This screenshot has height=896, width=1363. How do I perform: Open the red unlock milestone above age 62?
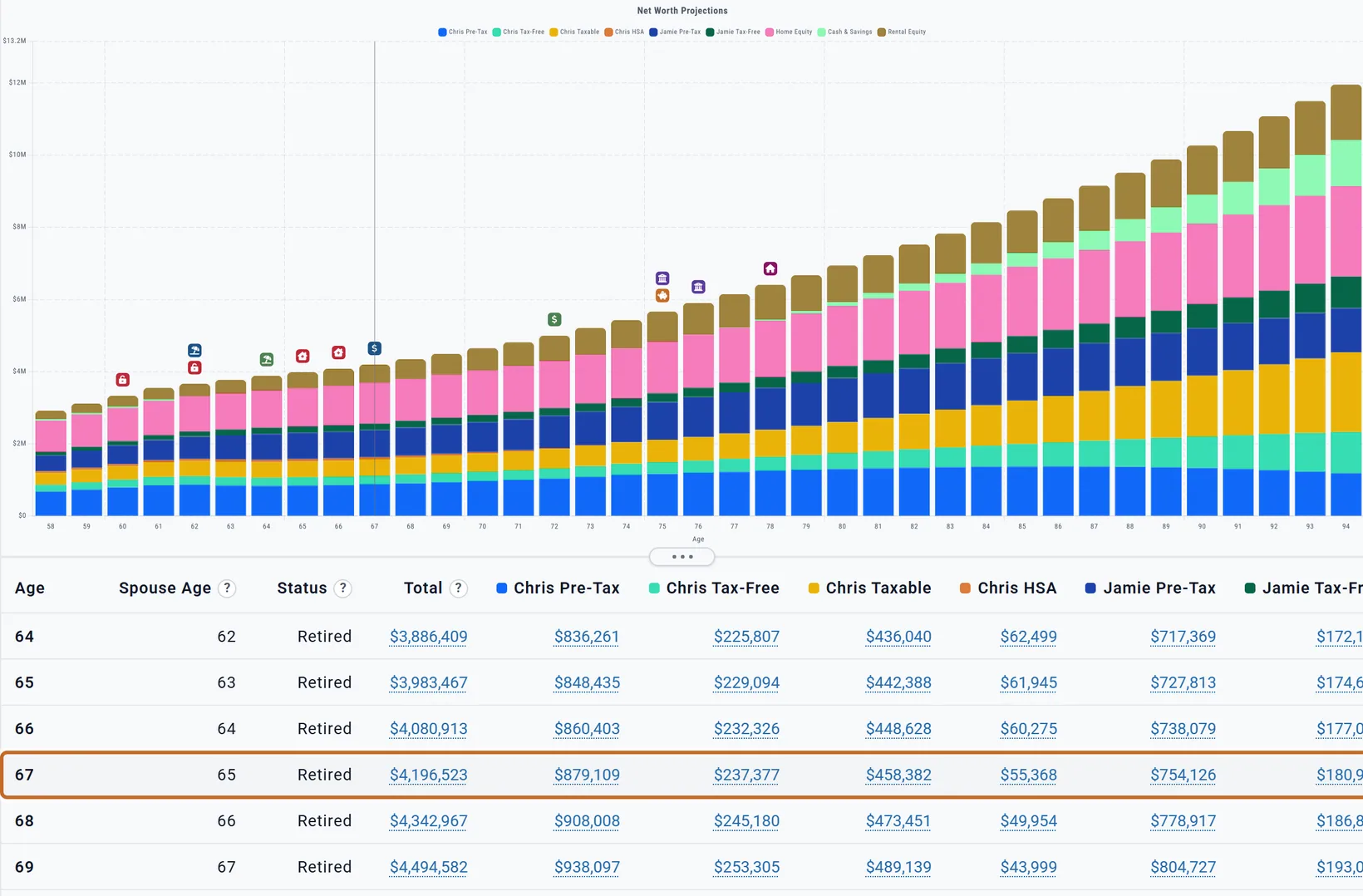coord(194,367)
